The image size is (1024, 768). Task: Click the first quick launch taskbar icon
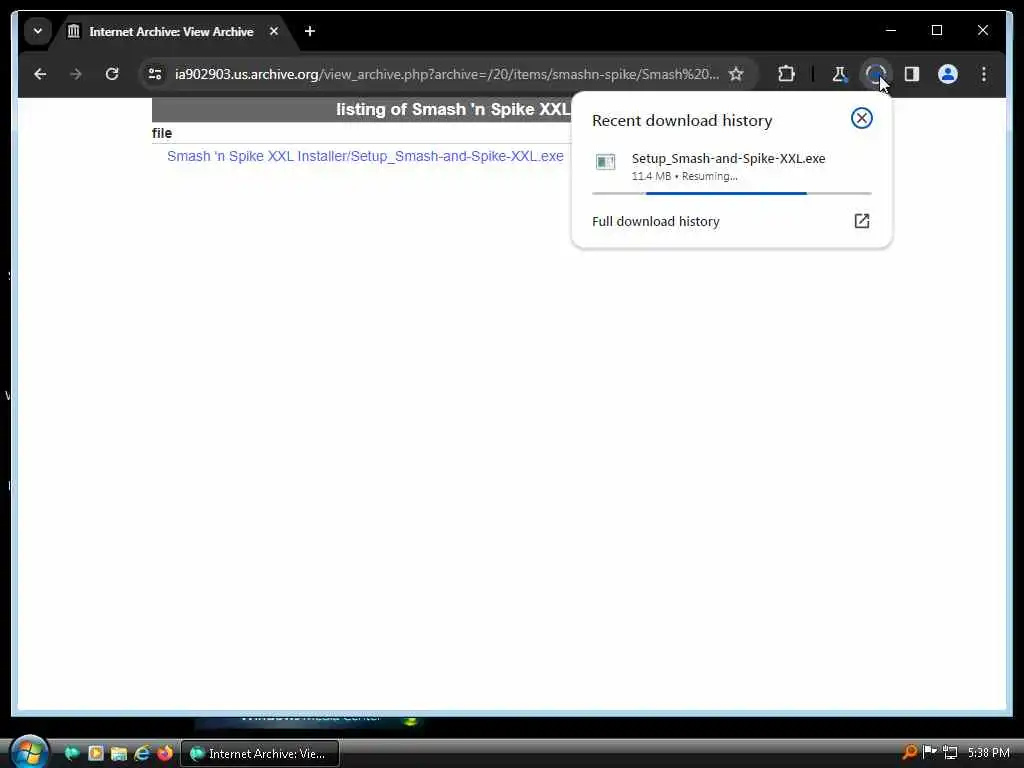pos(72,753)
